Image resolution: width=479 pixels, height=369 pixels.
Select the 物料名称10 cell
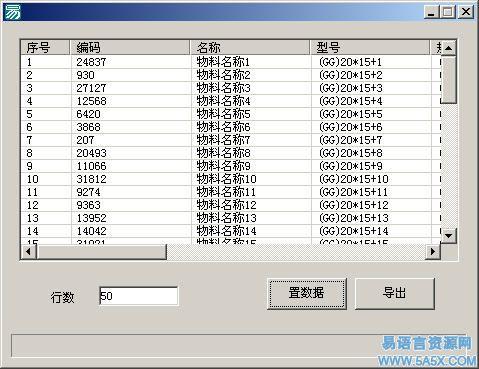pyautogui.click(x=251, y=179)
